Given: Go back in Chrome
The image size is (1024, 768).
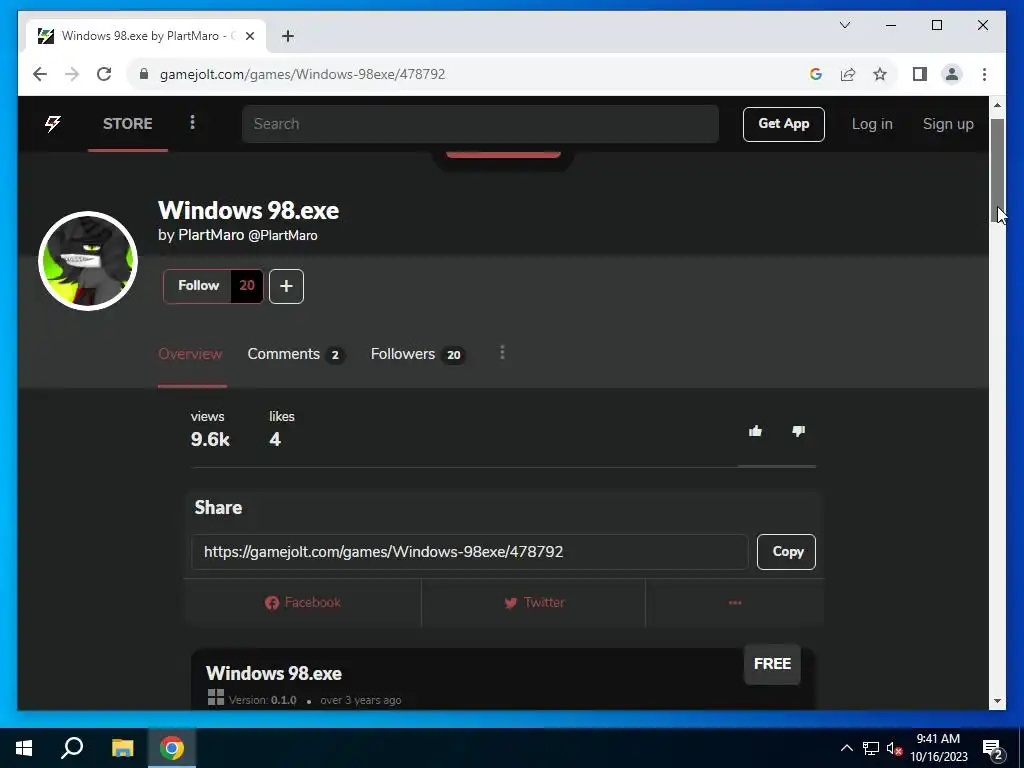Looking at the screenshot, I should [40, 74].
